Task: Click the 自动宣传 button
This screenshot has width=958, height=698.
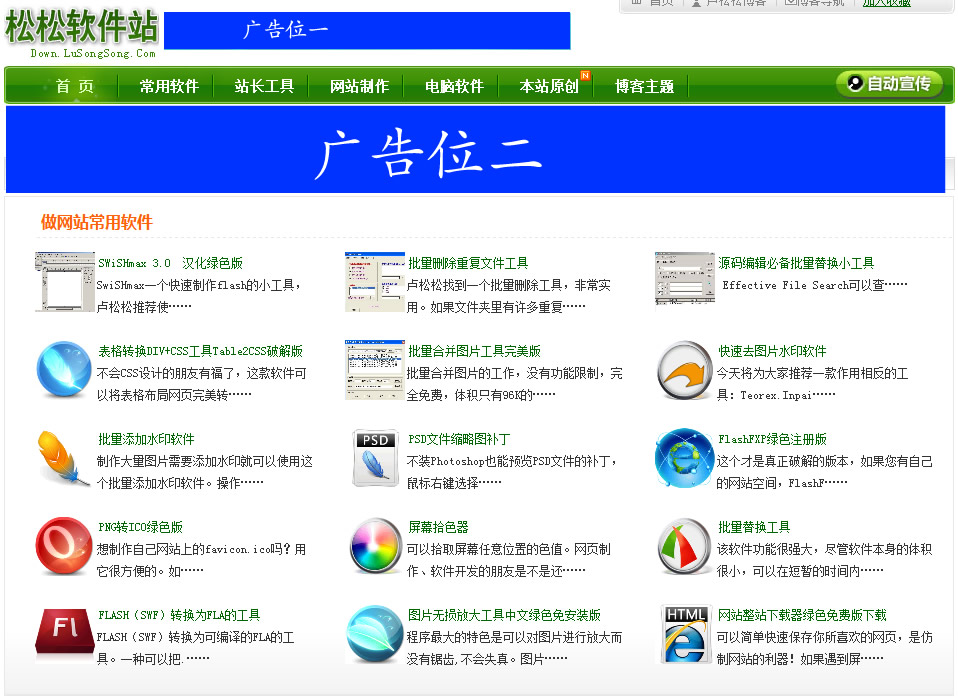Action: pos(890,83)
